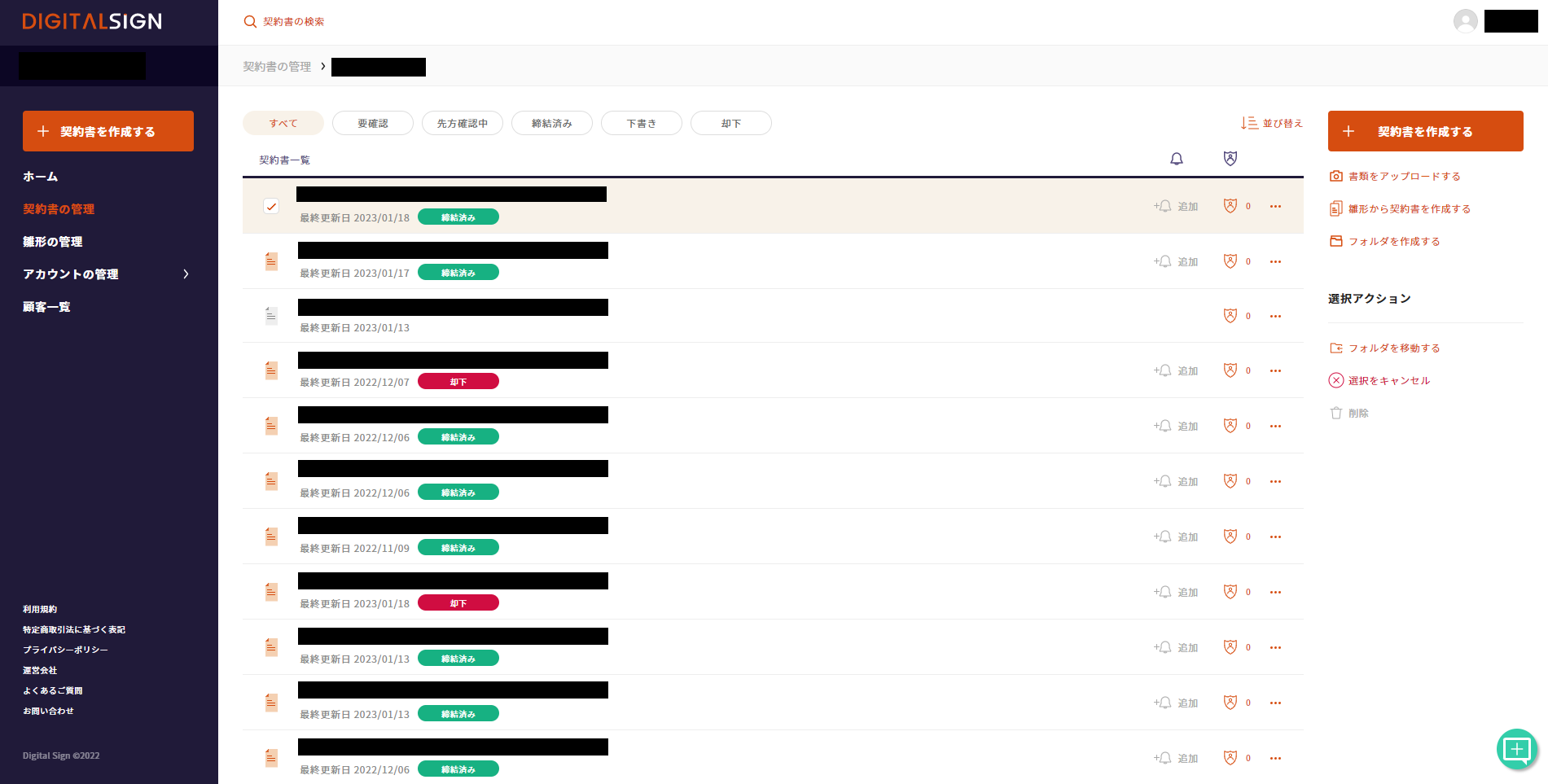Open the chat widget at bottom right
The image size is (1548, 784).
point(1516,749)
